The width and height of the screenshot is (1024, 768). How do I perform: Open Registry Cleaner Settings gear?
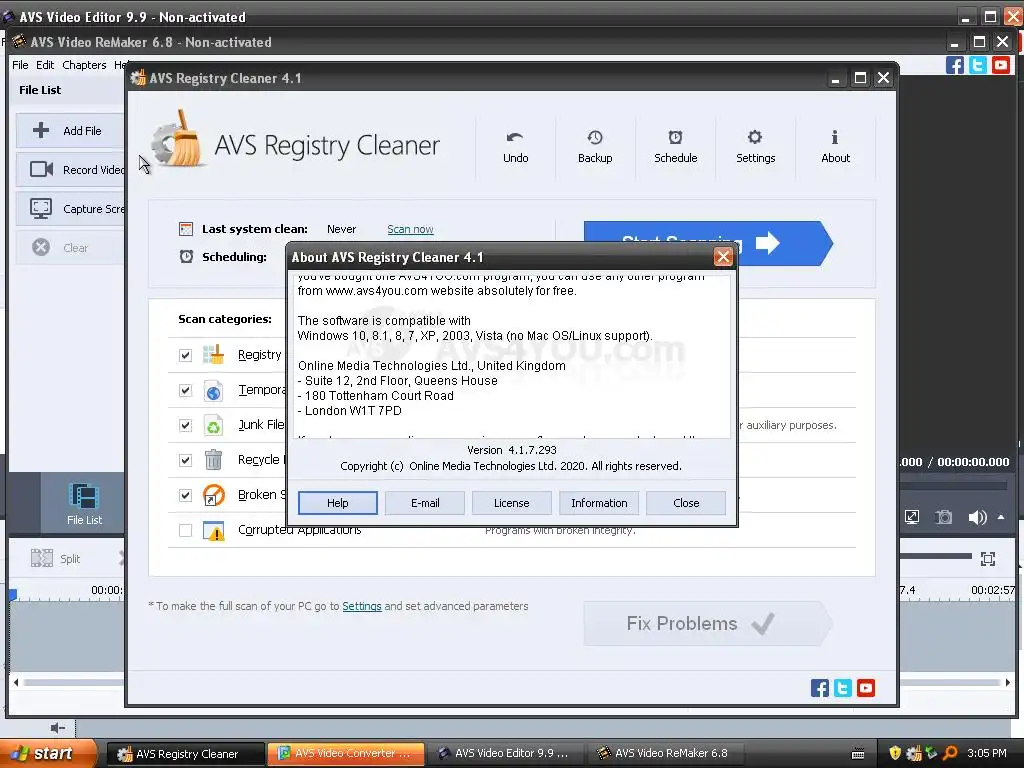pos(756,147)
